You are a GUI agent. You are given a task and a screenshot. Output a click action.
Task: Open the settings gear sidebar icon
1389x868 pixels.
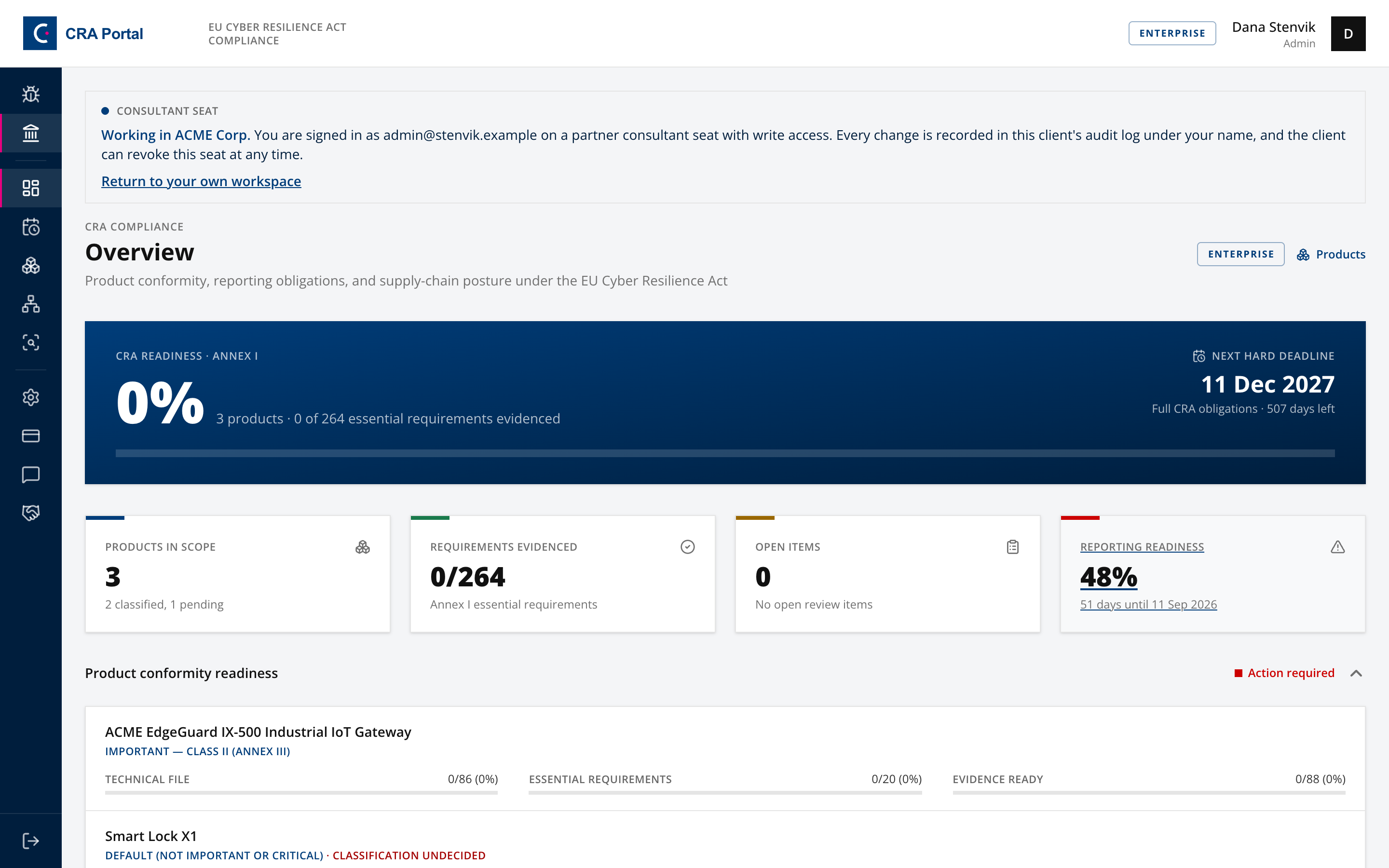click(30, 397)
